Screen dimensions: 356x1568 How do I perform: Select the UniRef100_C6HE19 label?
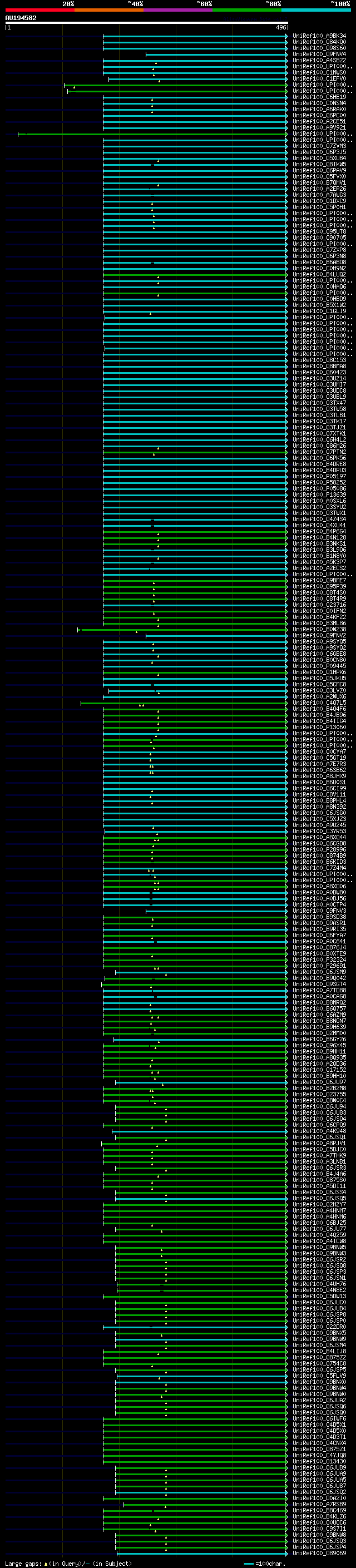319,97
